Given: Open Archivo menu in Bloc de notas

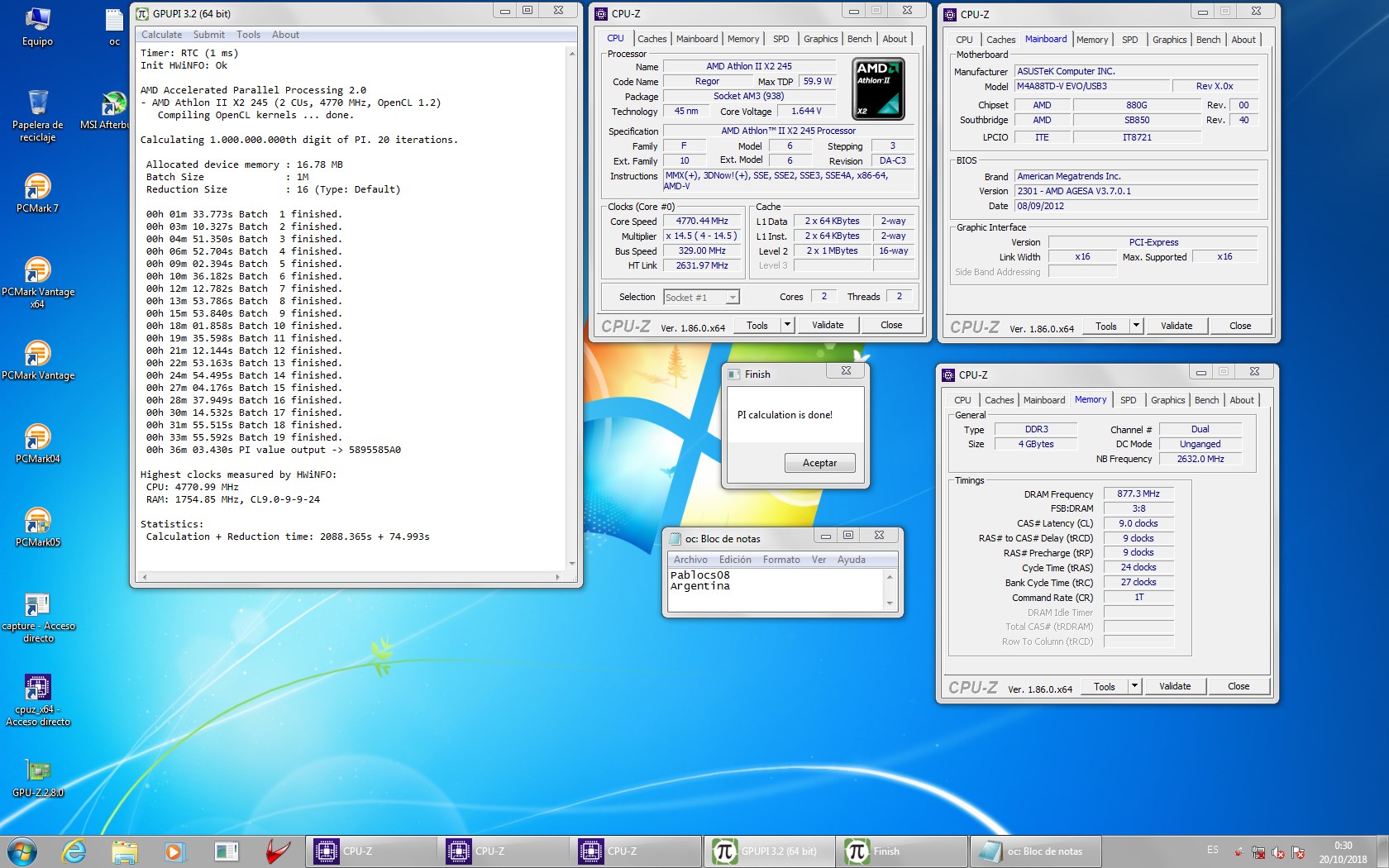Looking at the screenshot, I should (x=690, y=560).
